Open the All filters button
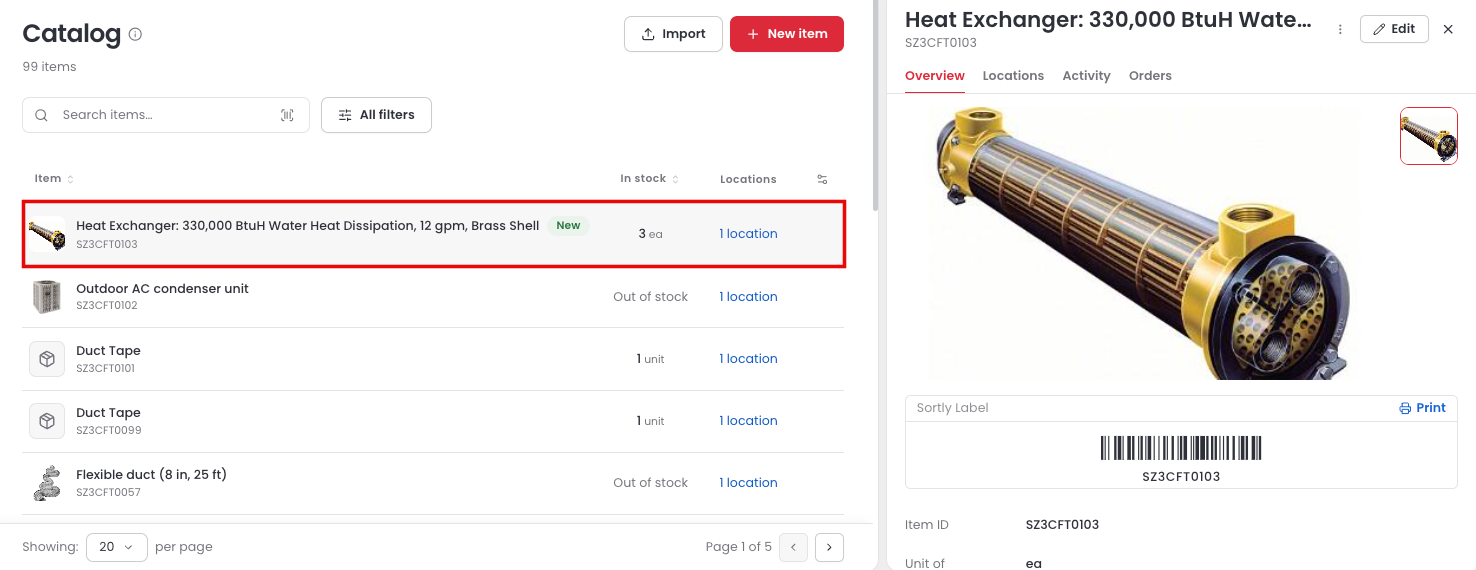The width and height of the screenshot is (1476, 570). 376,115
